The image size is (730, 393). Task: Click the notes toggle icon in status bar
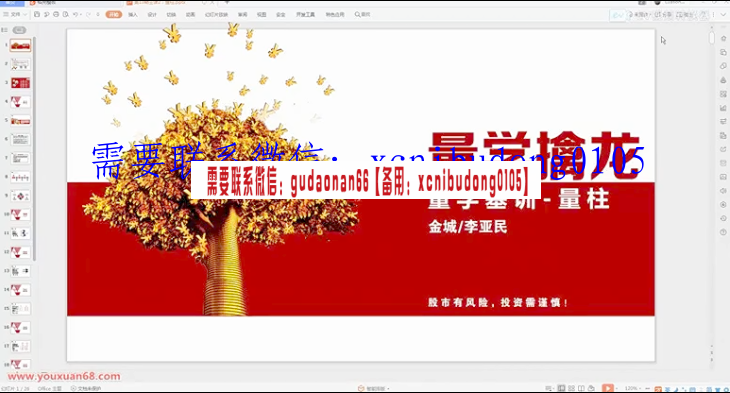pyautogui.click(x=550, y=388)
